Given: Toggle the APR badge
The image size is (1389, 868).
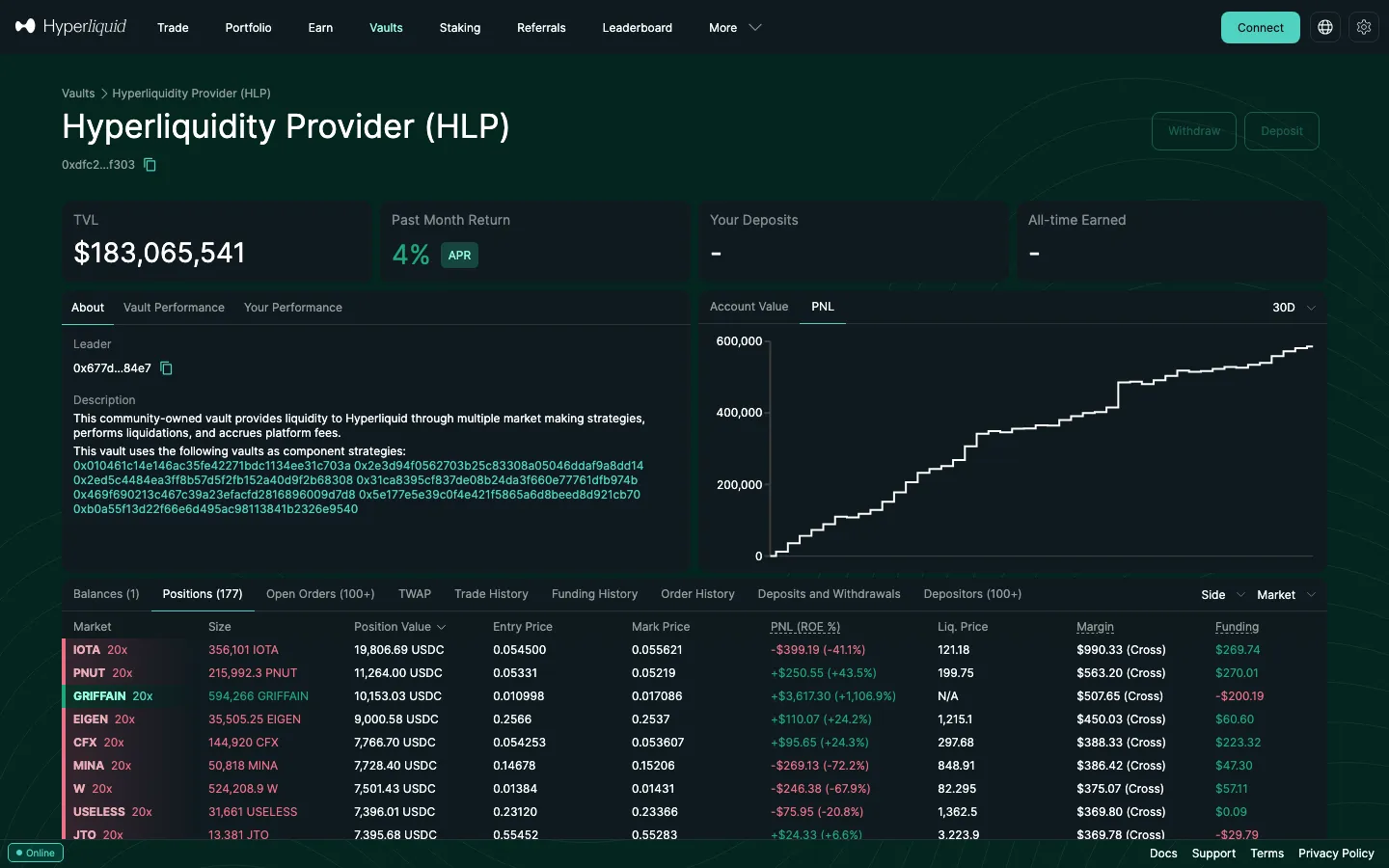Looking at the screenshot, I should pyautogui.click(x=459, y=256).
